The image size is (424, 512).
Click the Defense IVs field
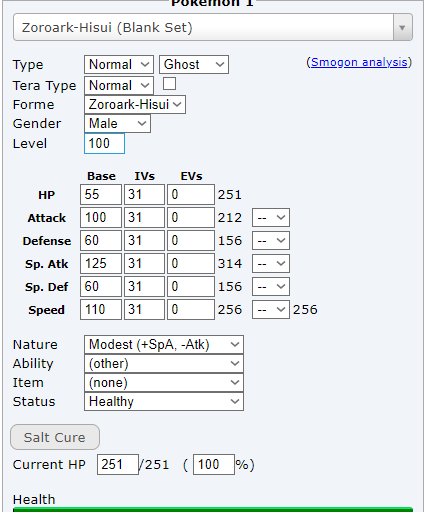[x=144, y=240]
